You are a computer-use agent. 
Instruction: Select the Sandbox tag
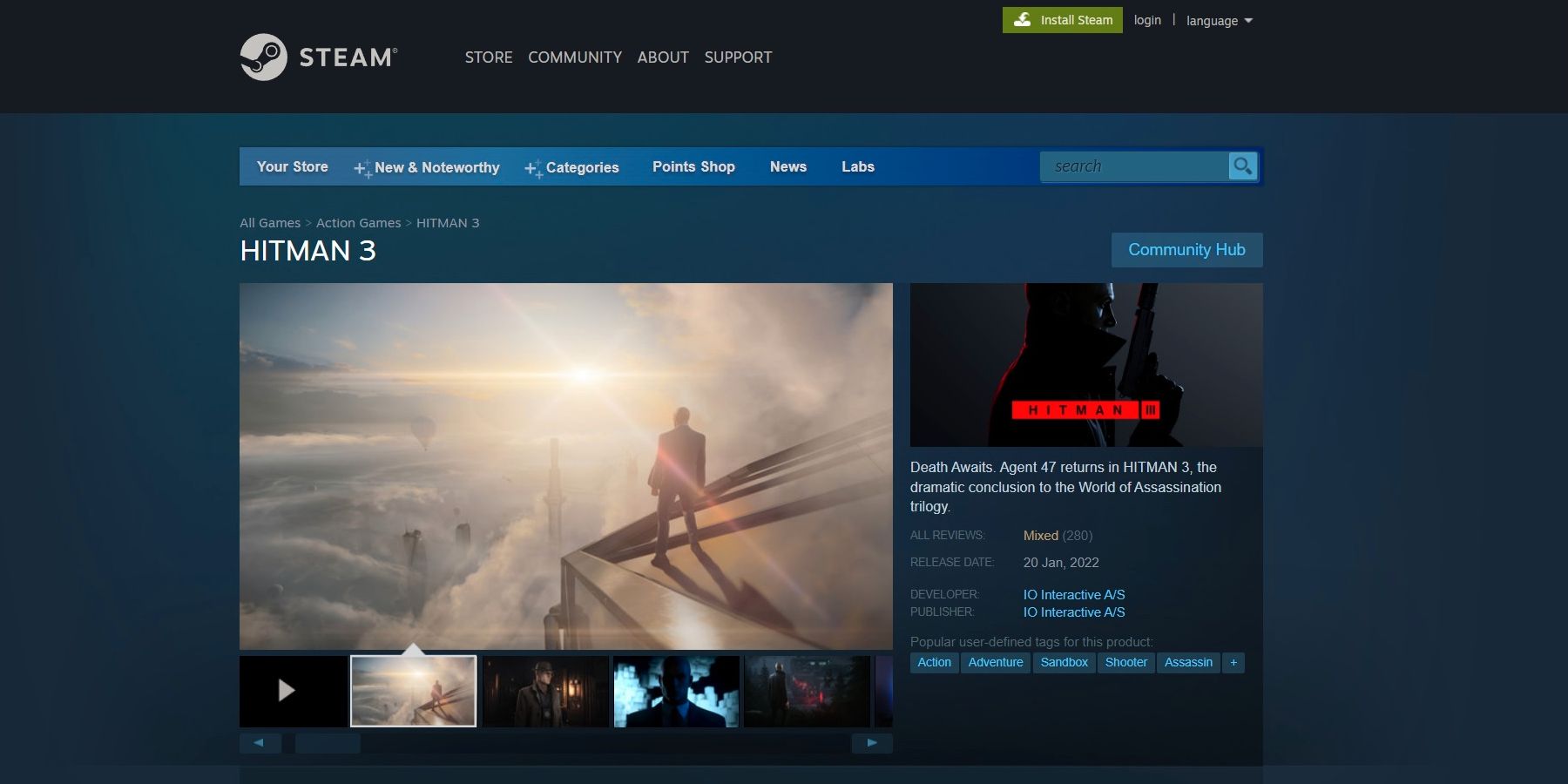[1064, 663]
